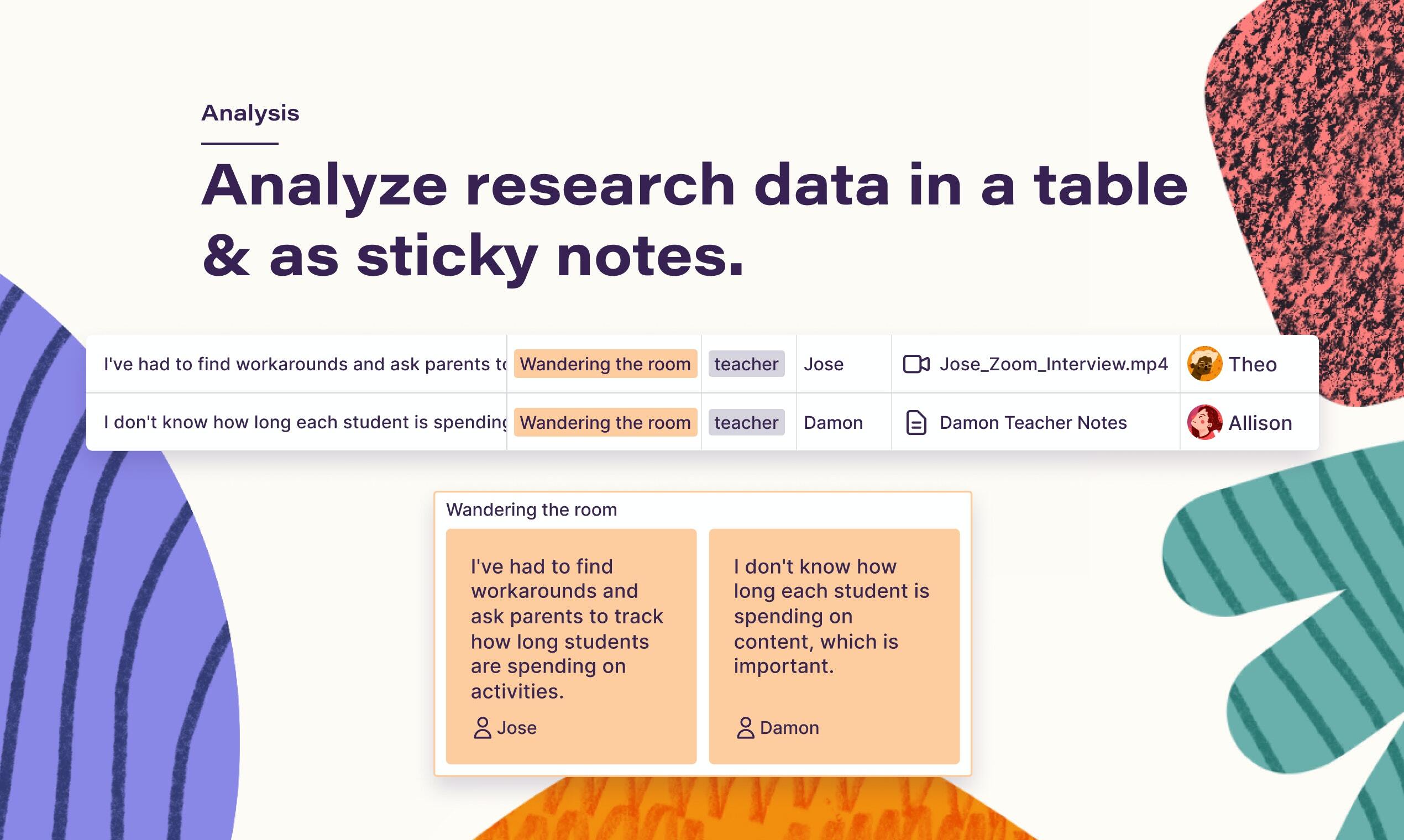
Task: Select Jose's sticky note about workarounds
Action: pos(570,647)
